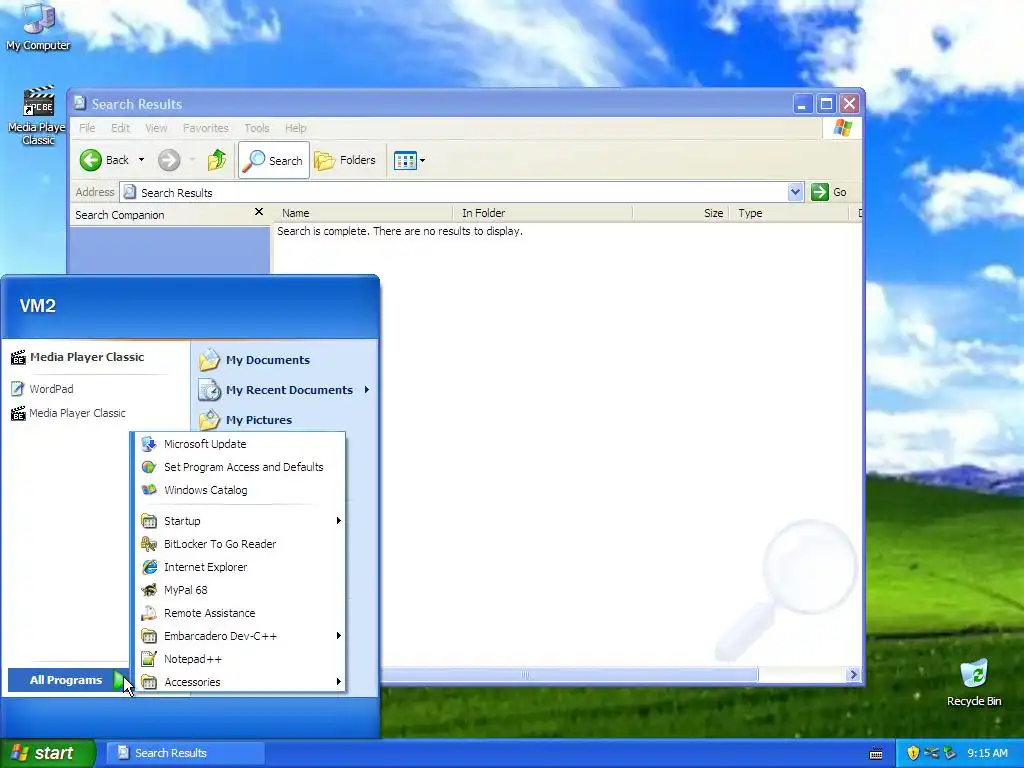
Task: Close the Search Companion pane
Action: 259,212
